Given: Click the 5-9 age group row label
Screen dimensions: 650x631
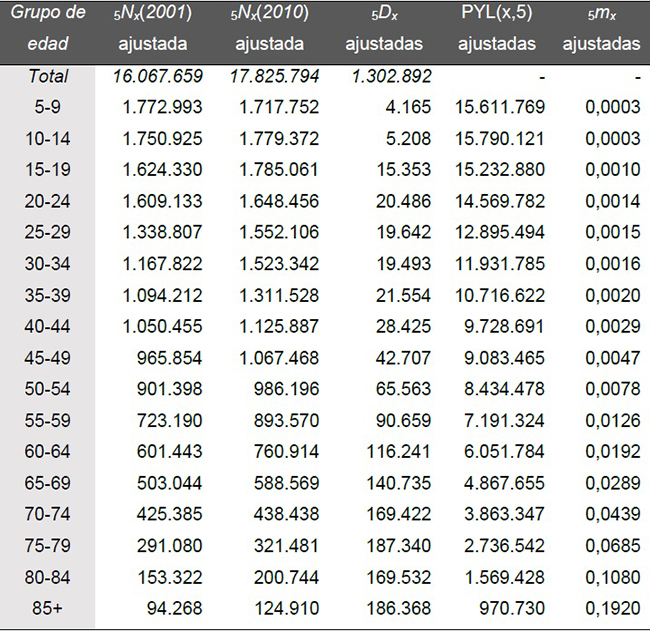Looking at the screenshot, I should [x=47, y=107].
